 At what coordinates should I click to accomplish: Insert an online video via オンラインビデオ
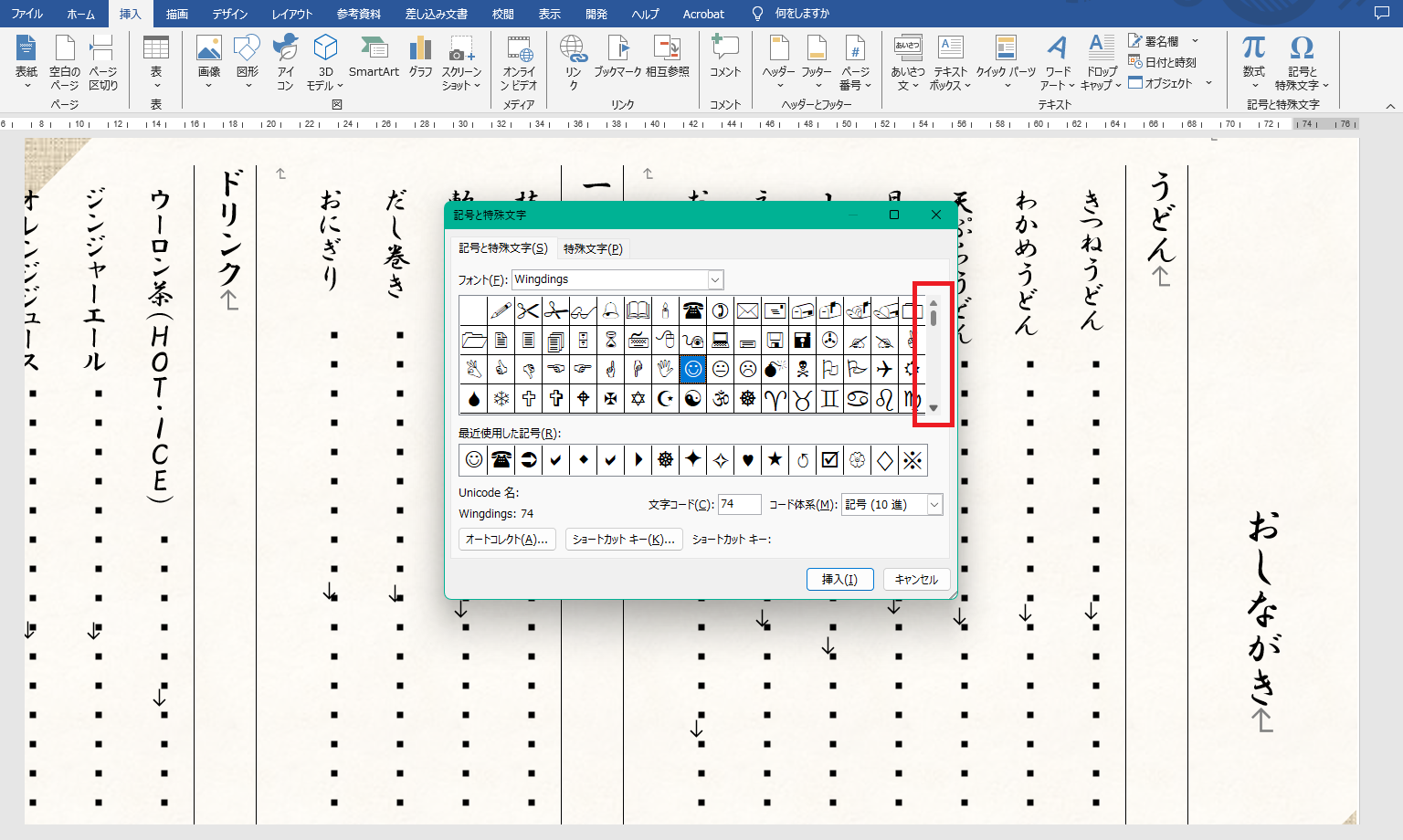pos(519,62)
